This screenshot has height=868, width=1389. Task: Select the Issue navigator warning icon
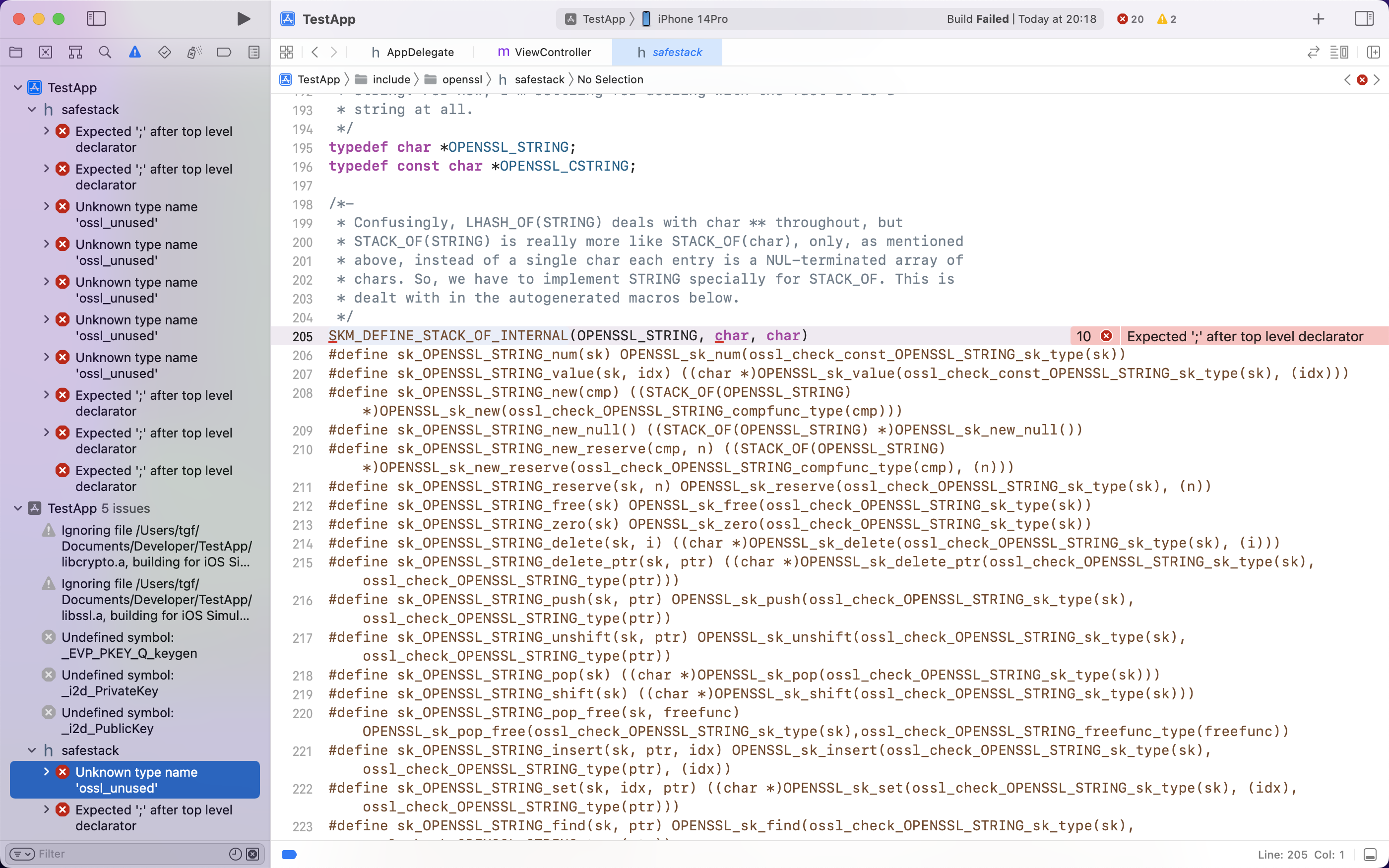click(x=134, y=52)
